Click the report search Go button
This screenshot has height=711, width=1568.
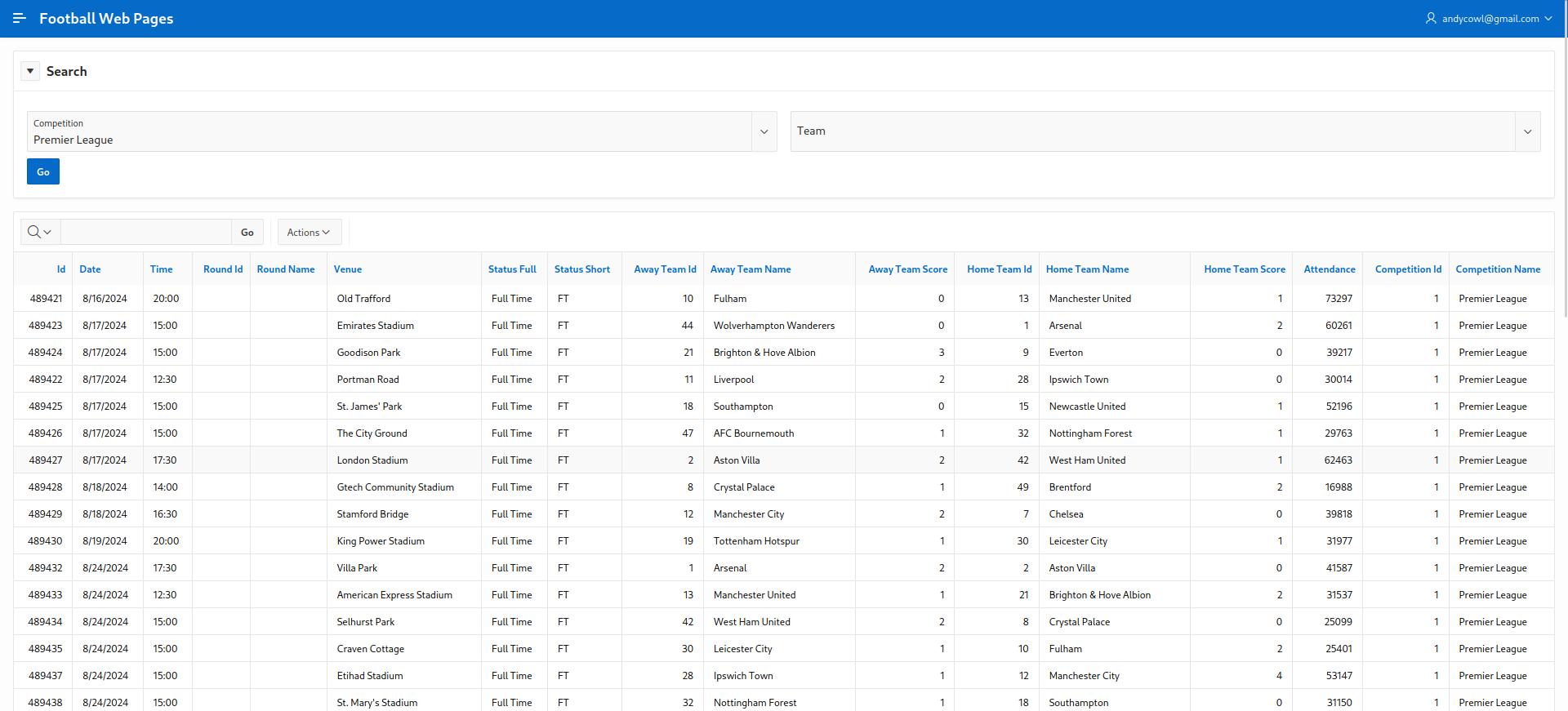247,232
